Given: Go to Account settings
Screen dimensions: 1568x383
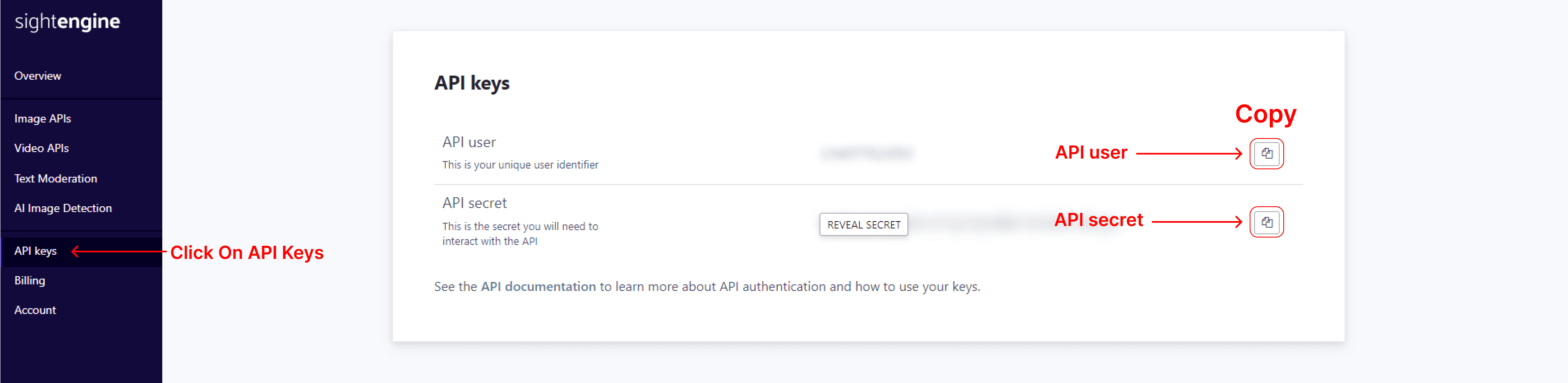Looking at the screenshot, I should click(x=35, y=310).
